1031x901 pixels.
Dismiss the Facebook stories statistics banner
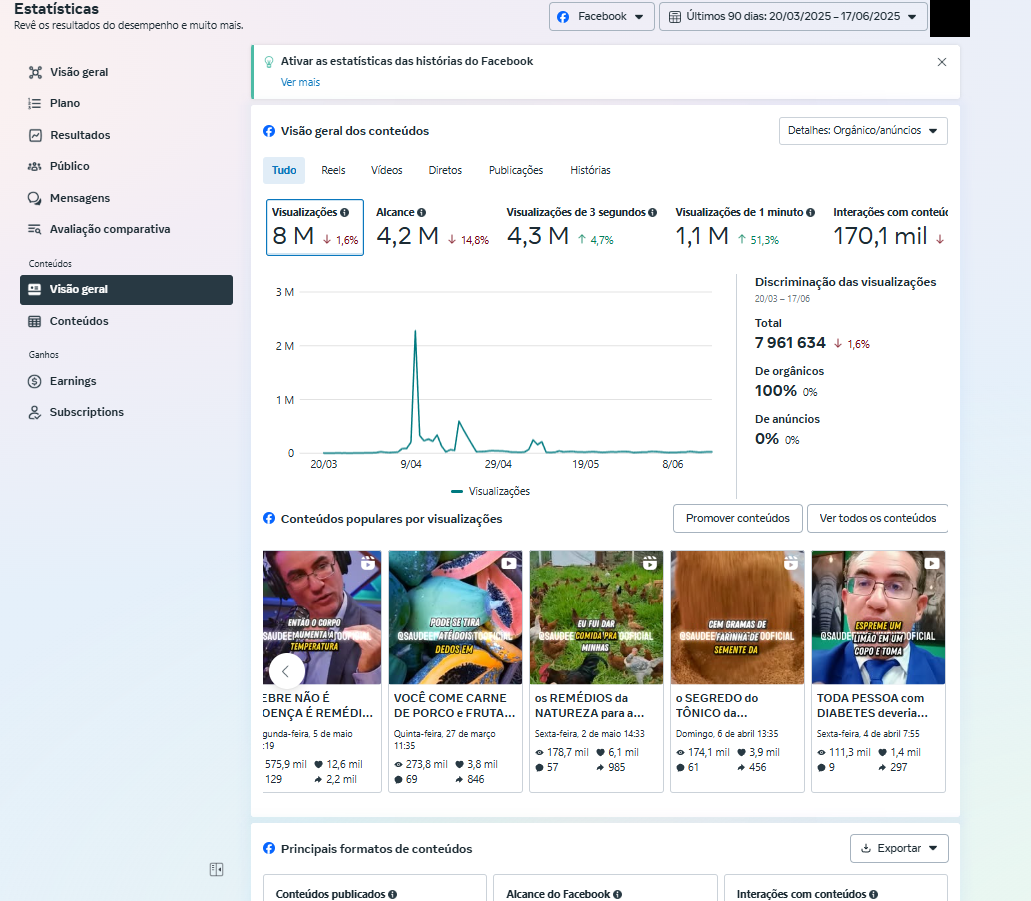pos(942,62)
